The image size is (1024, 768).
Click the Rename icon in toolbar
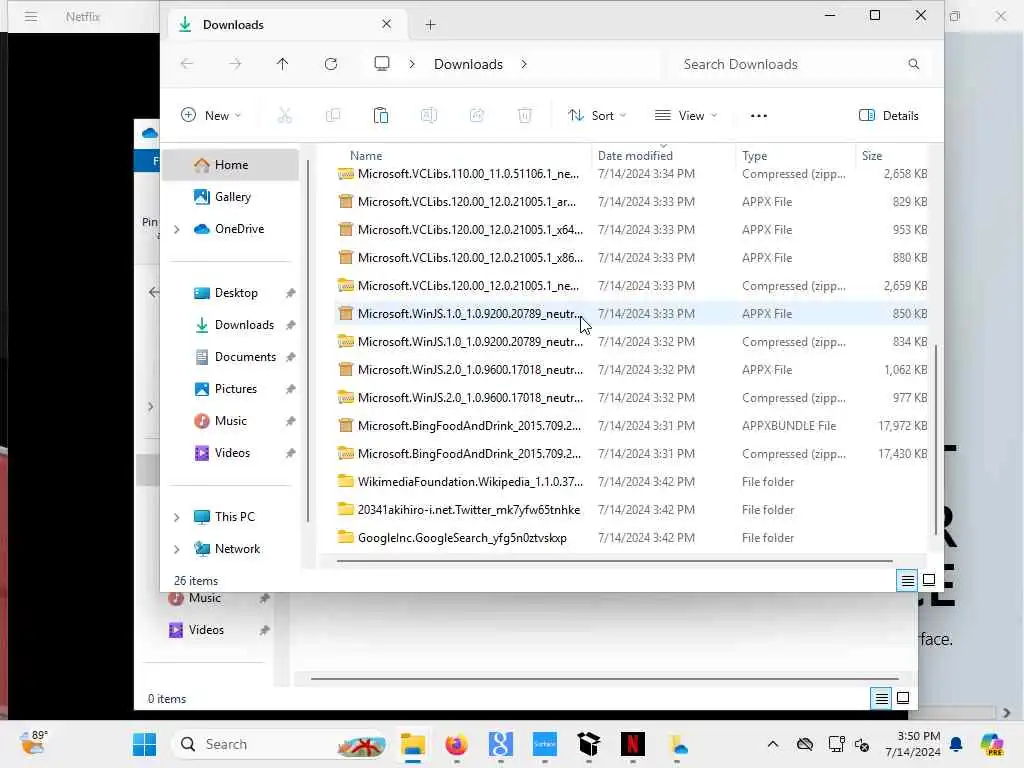[x=428, y=116]
